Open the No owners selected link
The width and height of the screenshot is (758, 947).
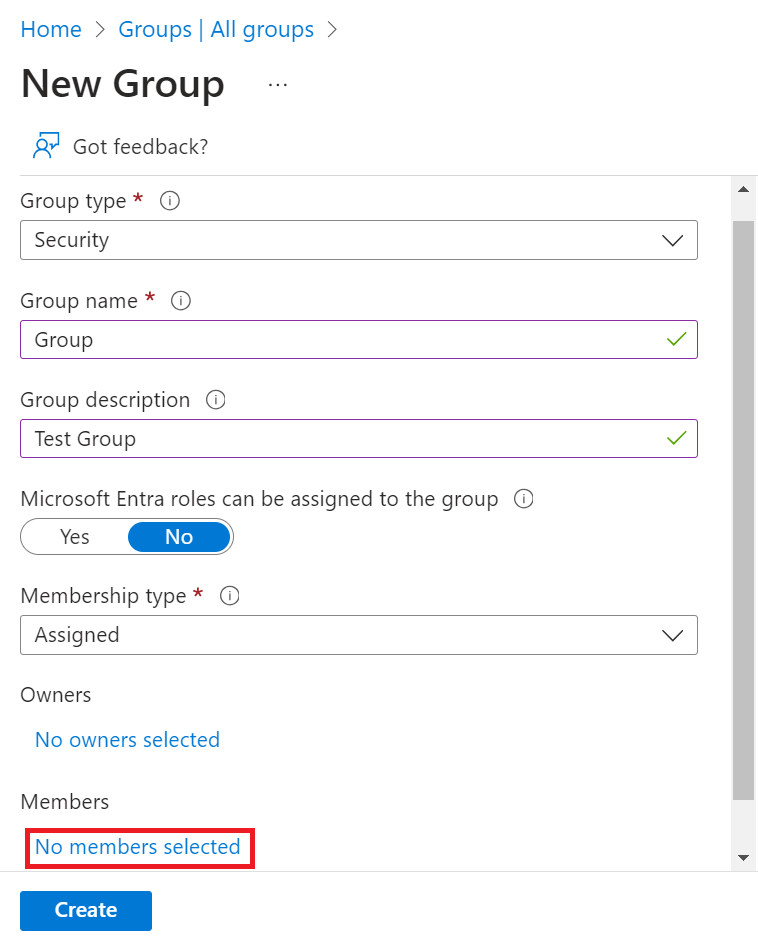pyautogui.click(x=127, y=740)
